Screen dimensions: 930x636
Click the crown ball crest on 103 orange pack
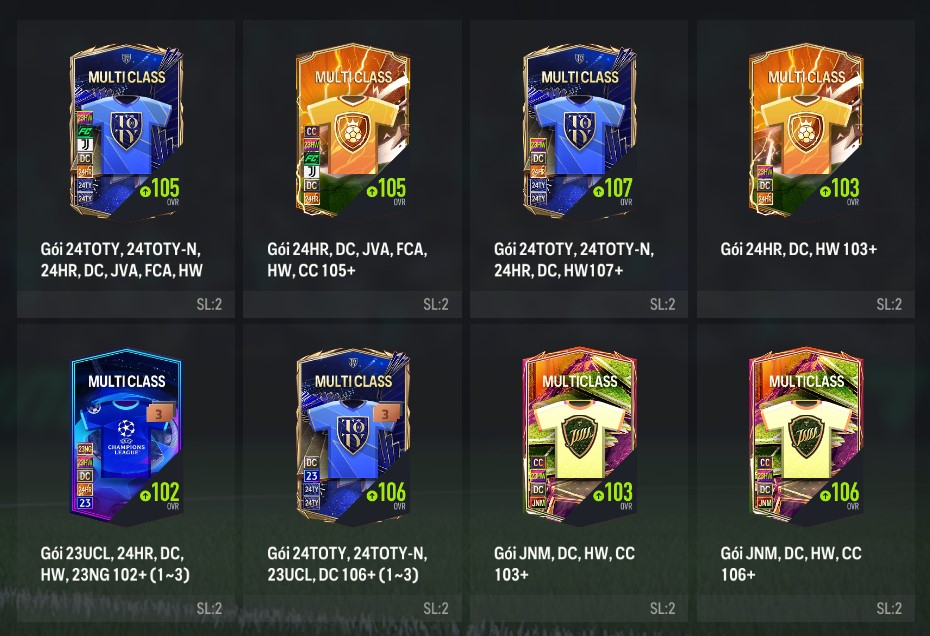point(806,132)
